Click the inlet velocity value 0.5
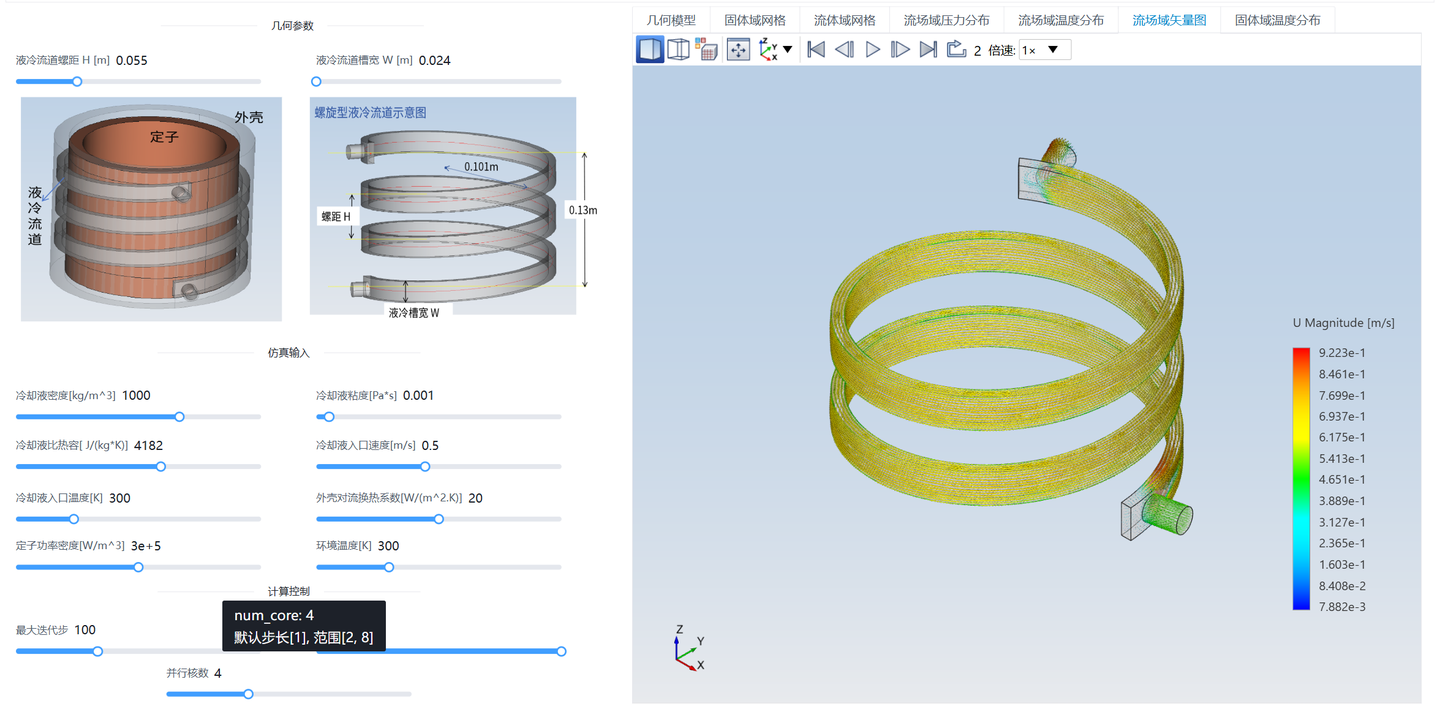Image resolution: width=1440 pixels, height=712 pixels. (x=430, y=445)
